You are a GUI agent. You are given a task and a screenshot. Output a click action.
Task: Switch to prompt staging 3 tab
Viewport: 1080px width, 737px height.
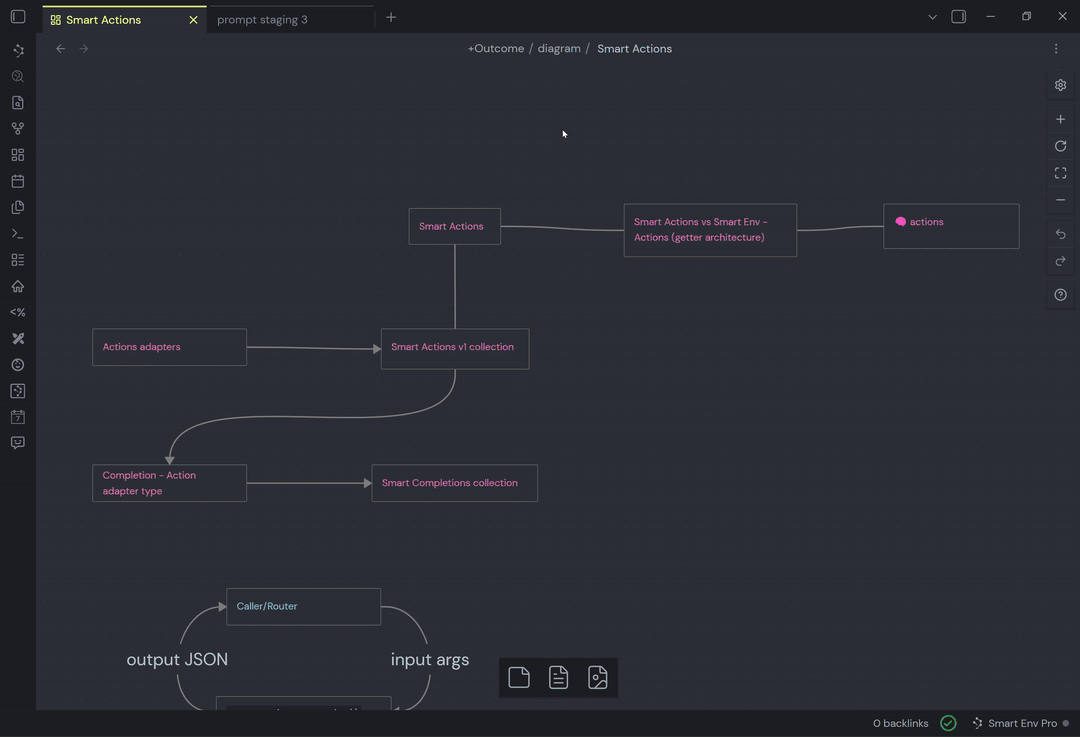(262, 20)
